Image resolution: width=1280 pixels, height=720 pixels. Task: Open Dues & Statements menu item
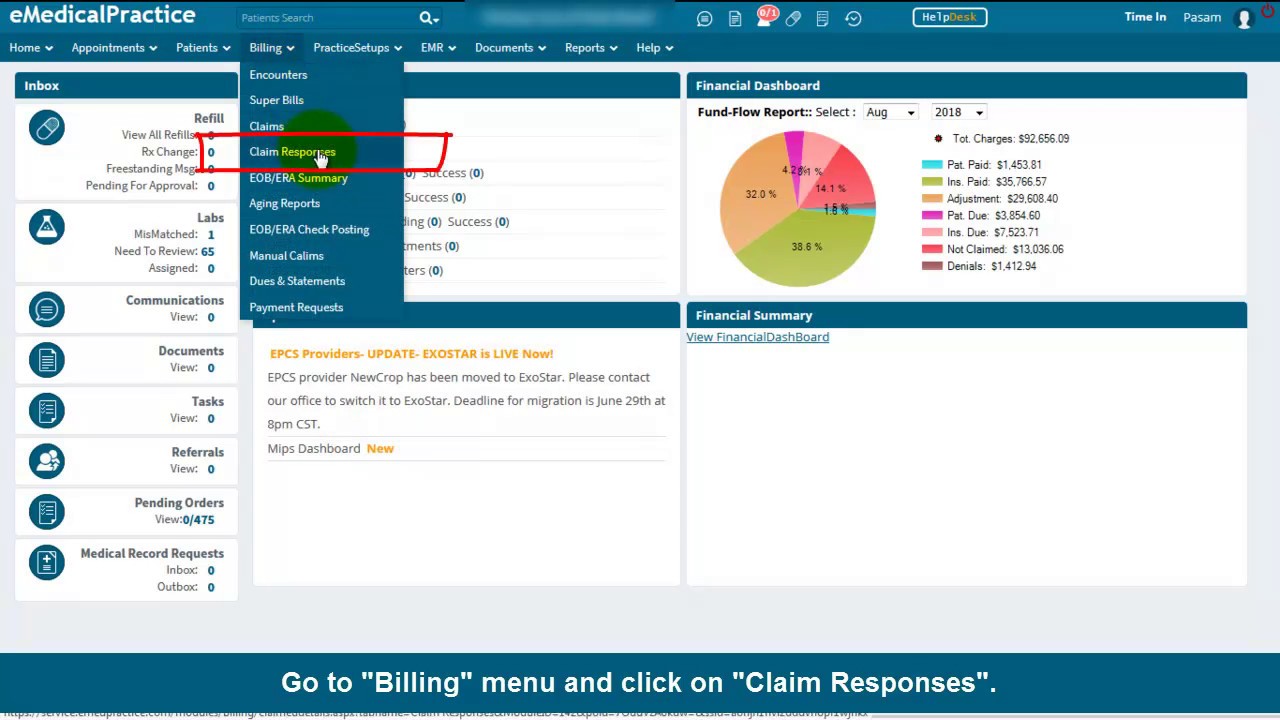point(297,281)
